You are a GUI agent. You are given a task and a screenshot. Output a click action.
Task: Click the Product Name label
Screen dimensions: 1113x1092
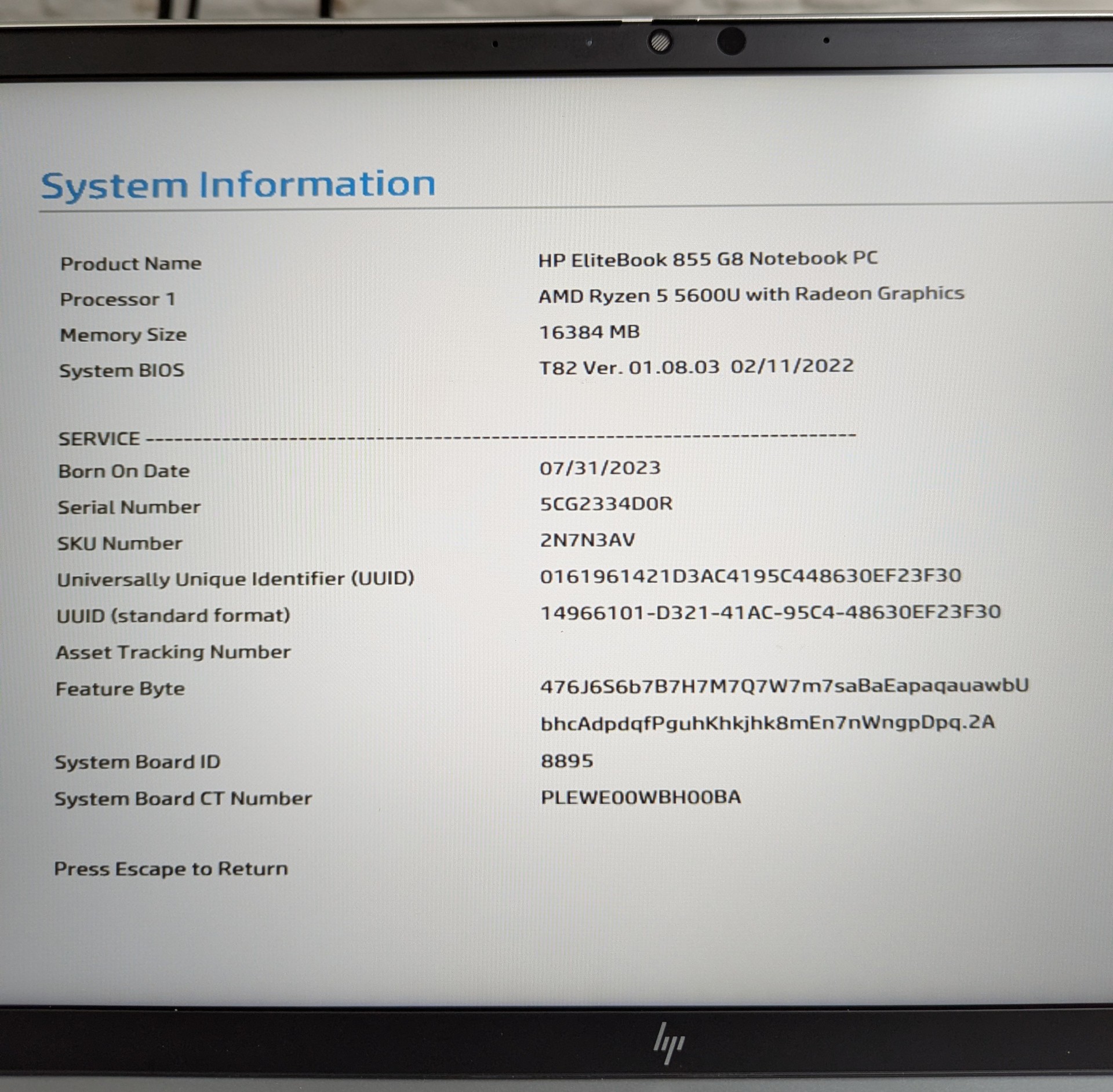click(131, 264)
